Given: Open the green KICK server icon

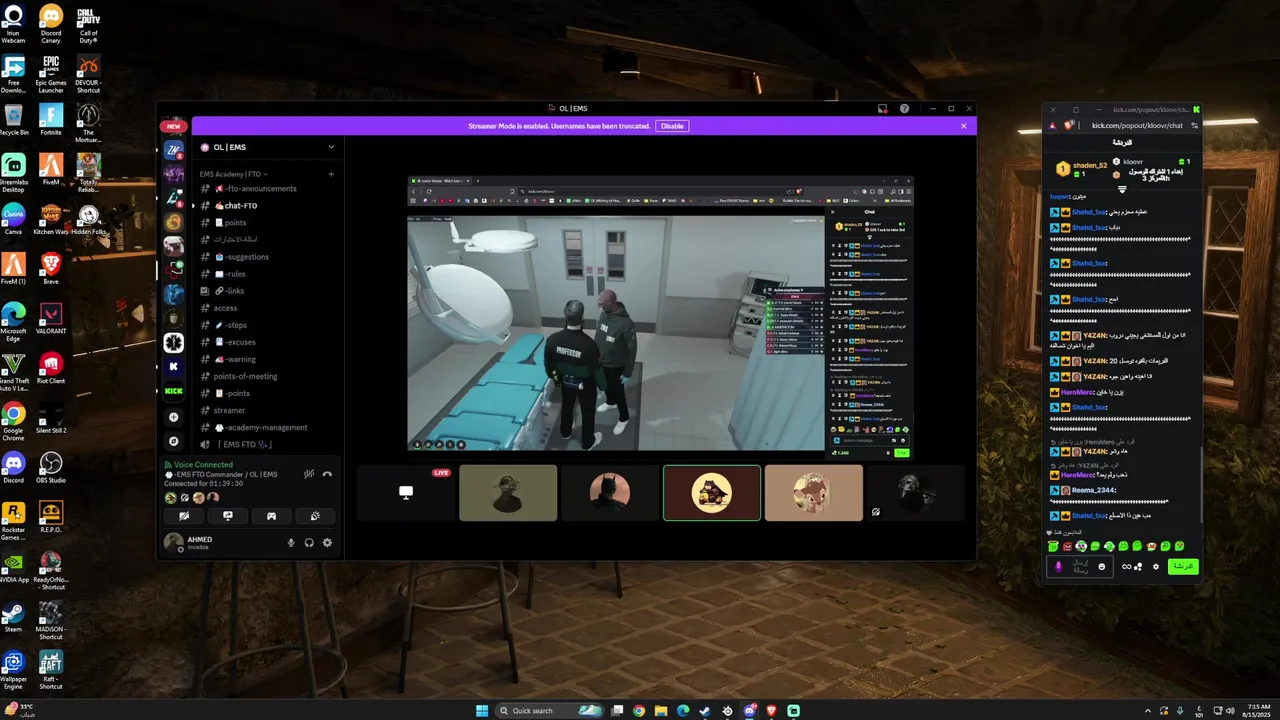Looking at the screenshot, I should click(174, 391).
